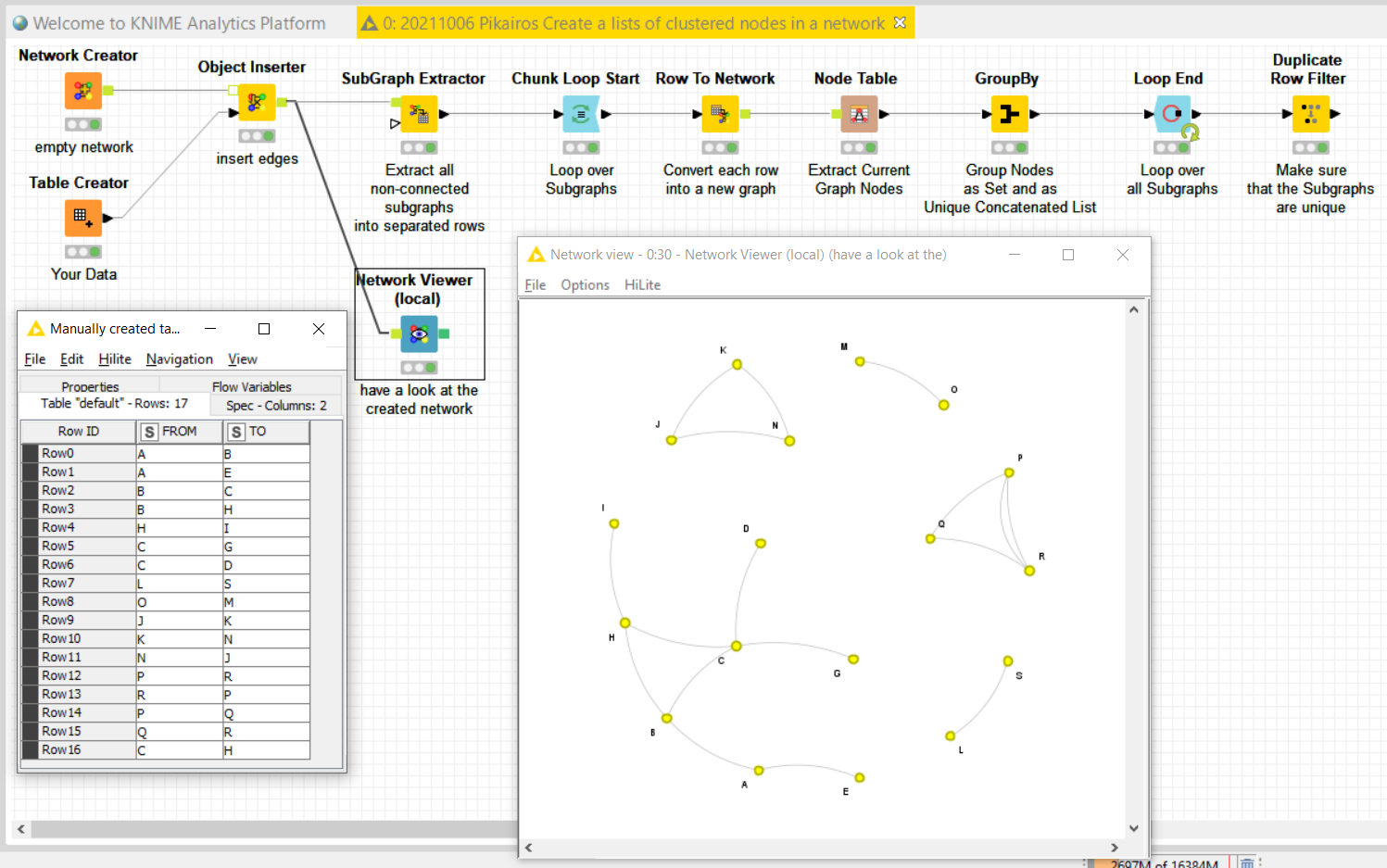The height and width of the screenshot is (868, 1387).
Task: Select graph node R in network view
Action: point(1029,571)
